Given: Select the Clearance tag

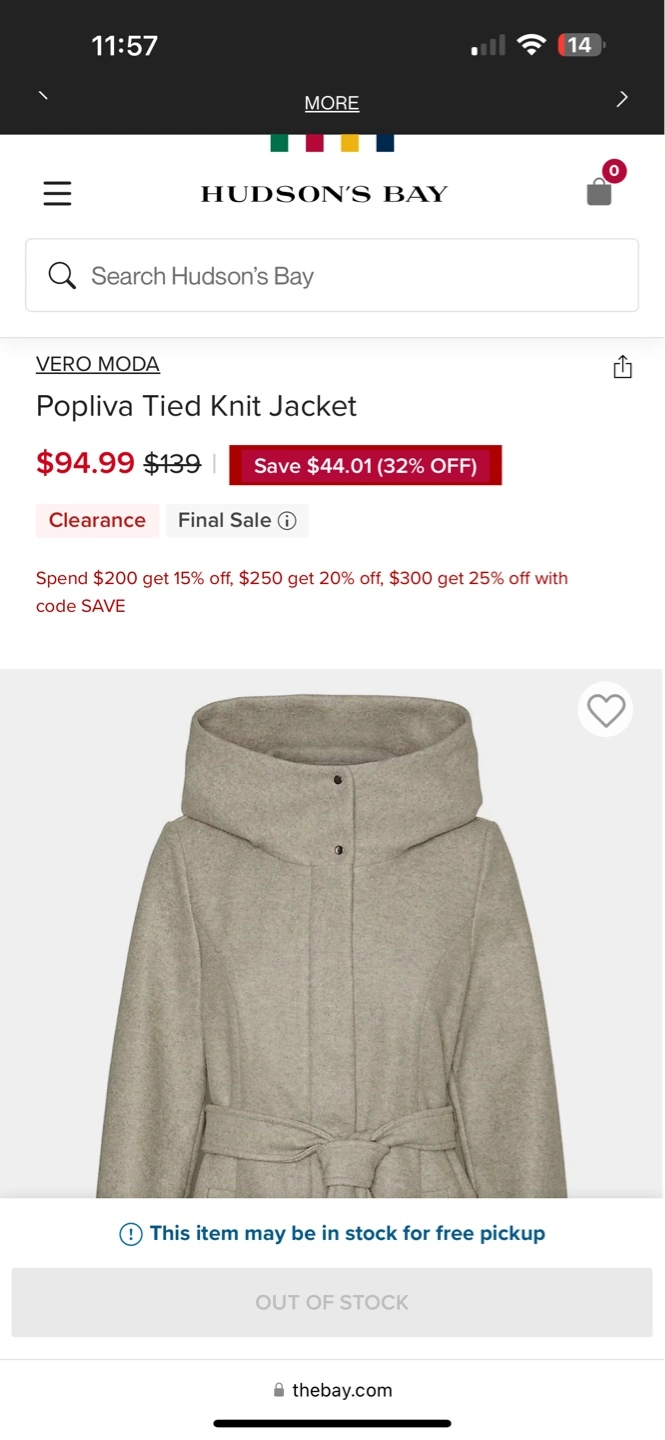Looking at the screenshot, I should pos(97,520).
